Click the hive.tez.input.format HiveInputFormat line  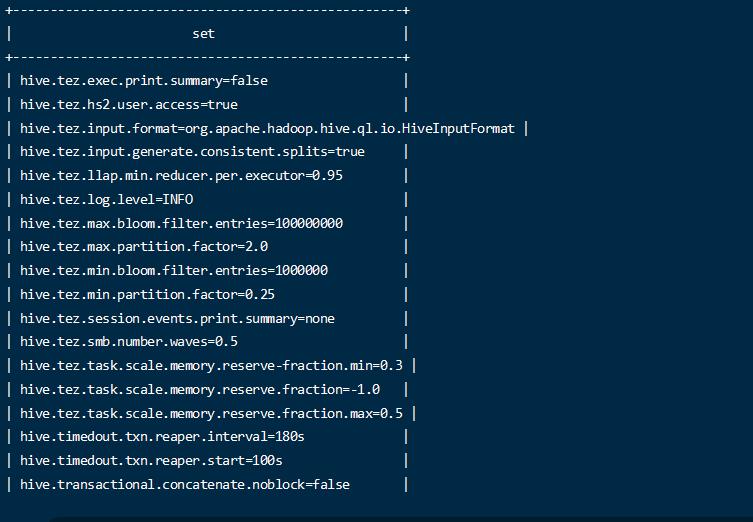pos(267,128)
